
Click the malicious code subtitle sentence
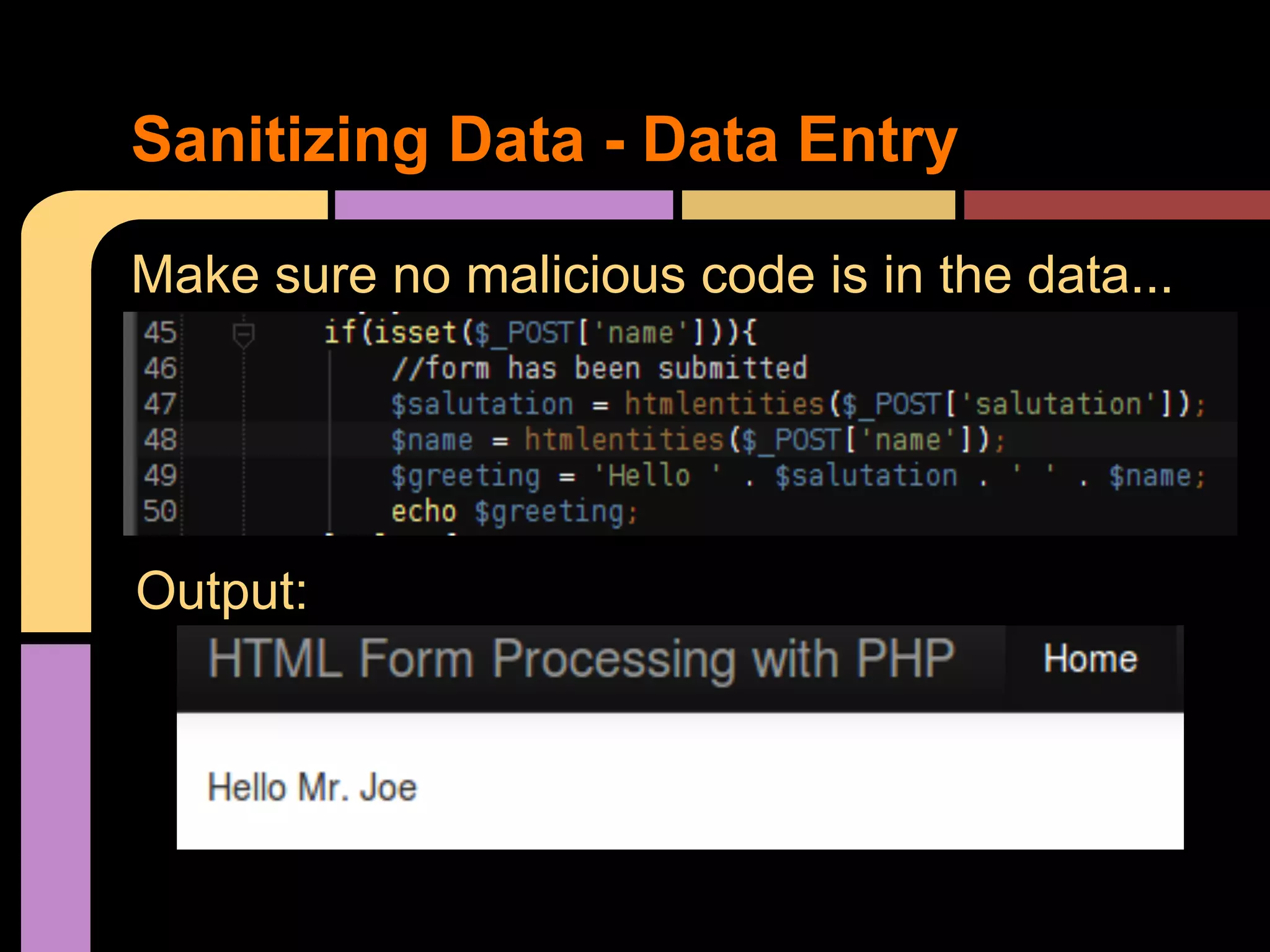tap(651, 275)
